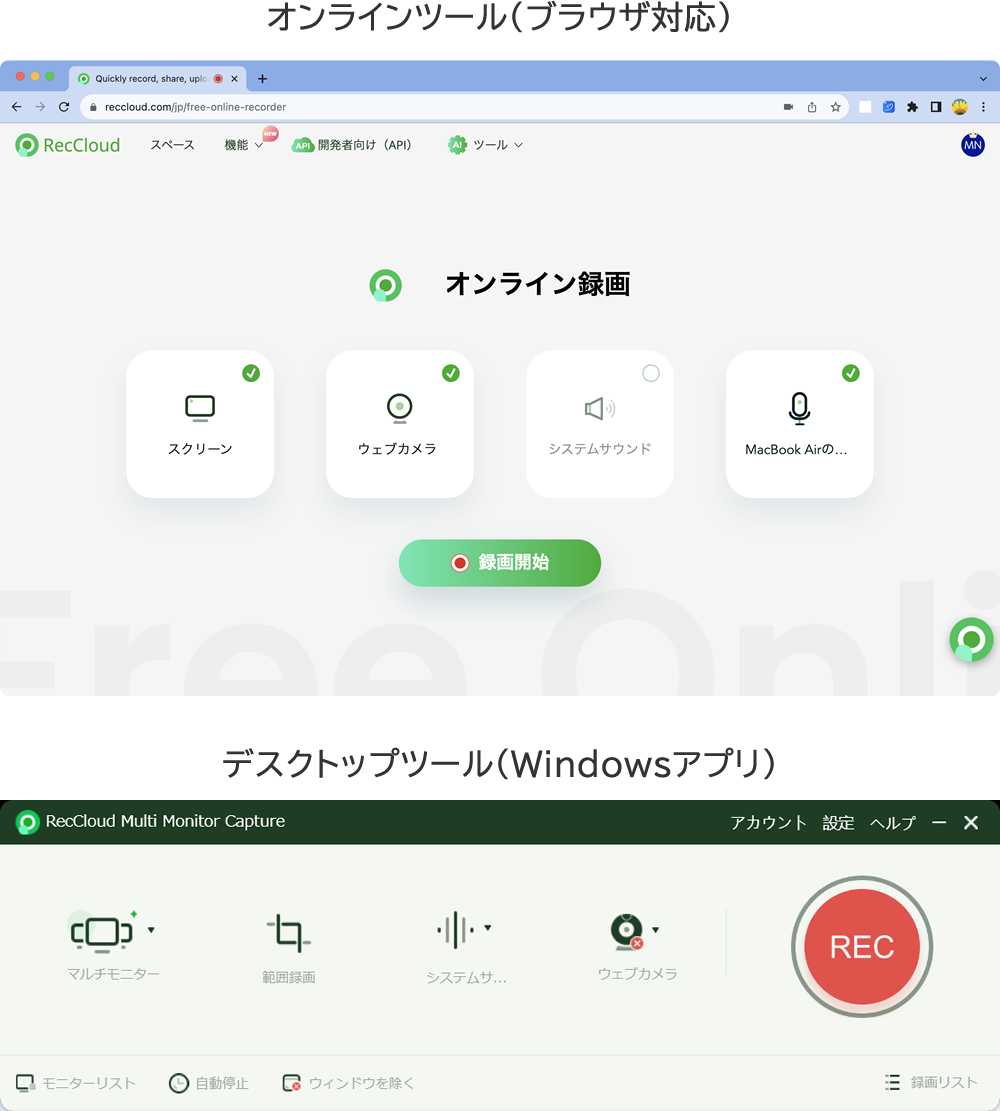Enable the システムサウンド checkbox
This screenshot has width=1000, height=1111.
point(651,373)
